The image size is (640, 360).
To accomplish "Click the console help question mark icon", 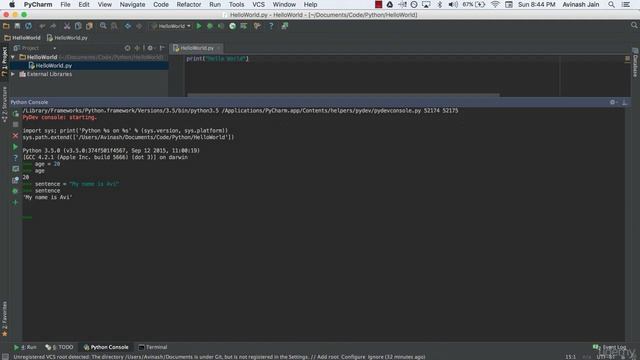I will [x=16, y=158].
